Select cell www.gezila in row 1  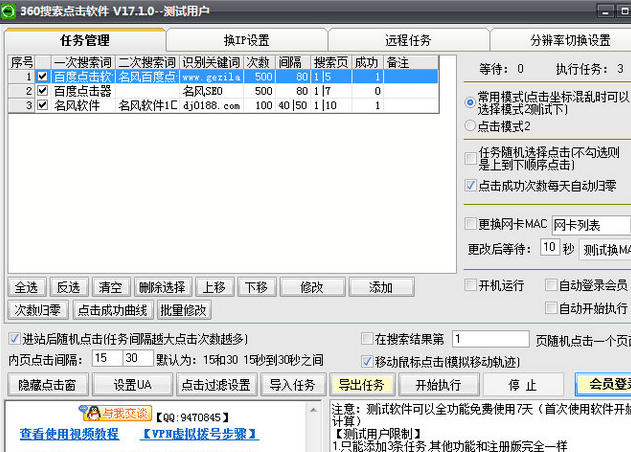[x=211, y=76]
